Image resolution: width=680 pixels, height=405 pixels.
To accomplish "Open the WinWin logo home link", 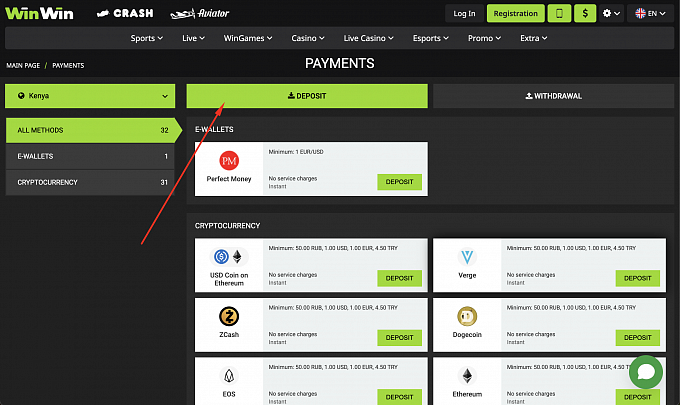I will (x=39, y=13).
